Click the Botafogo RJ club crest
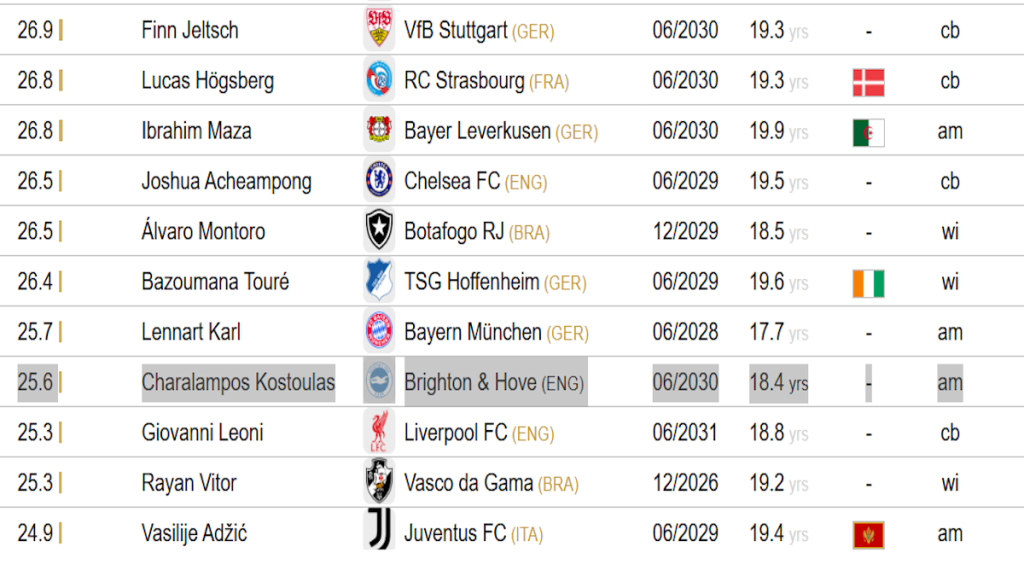 379,232
